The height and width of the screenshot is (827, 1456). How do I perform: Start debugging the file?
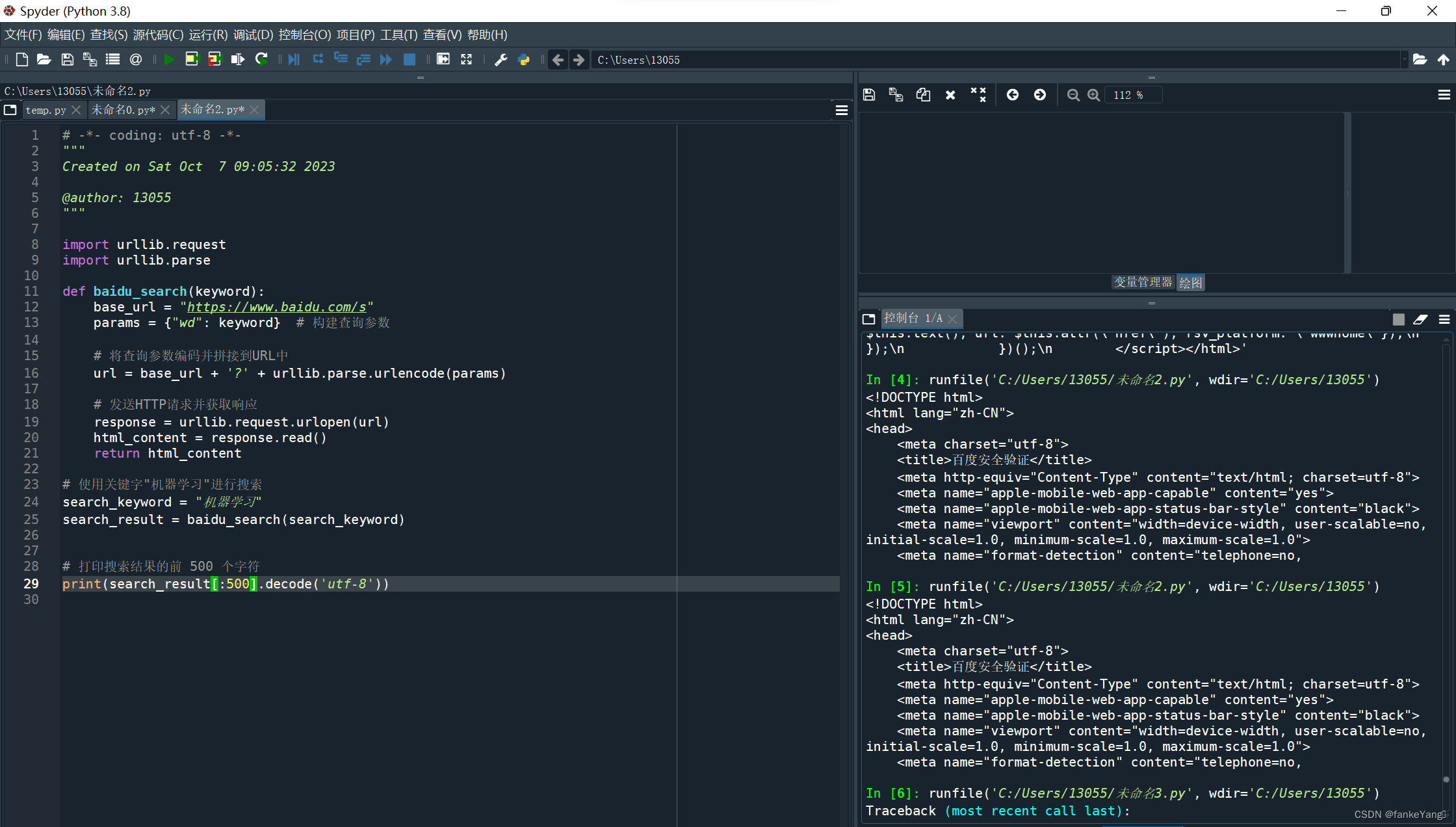tap(294, 60)
